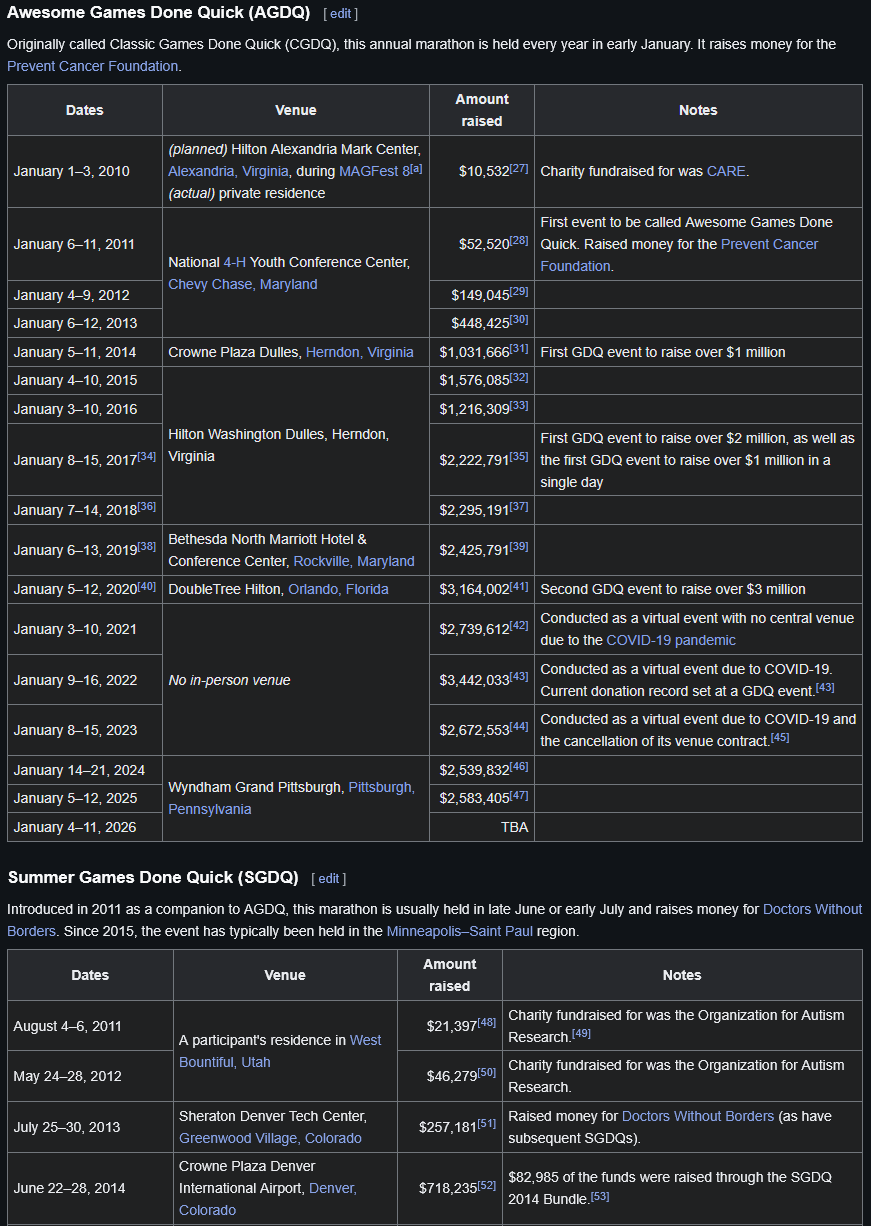This screenshot has width=871, height=1226.
Task: Select the TBA cell for January 2026
Action: tap(482, 827)
